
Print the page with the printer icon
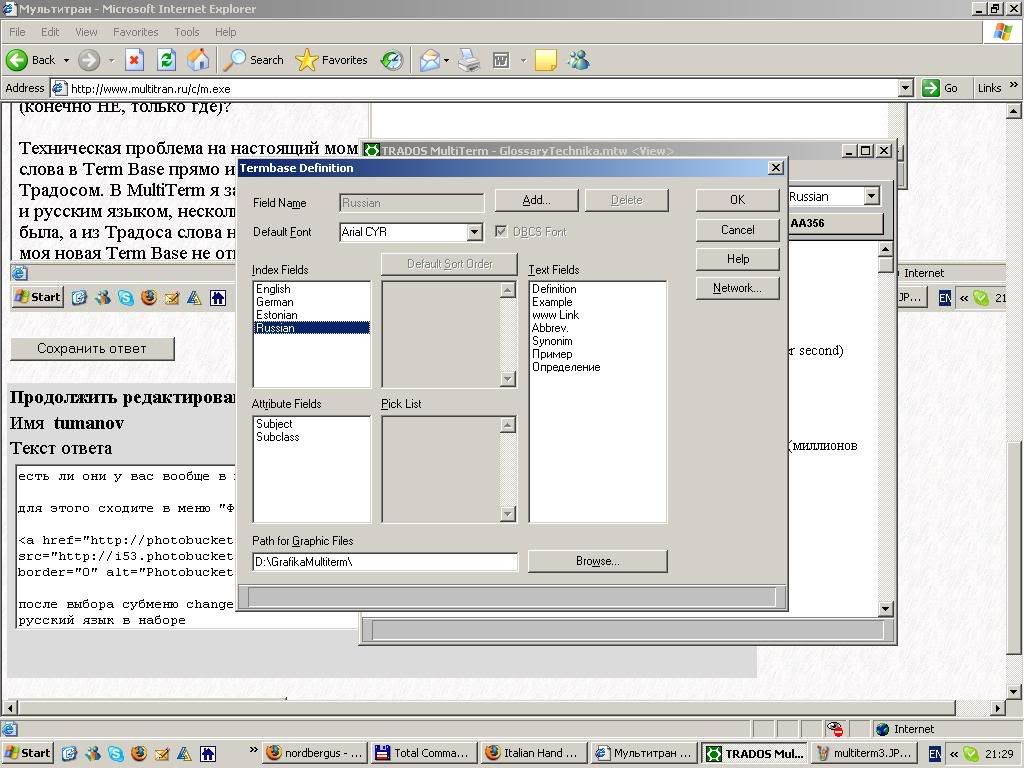point(468,60)
